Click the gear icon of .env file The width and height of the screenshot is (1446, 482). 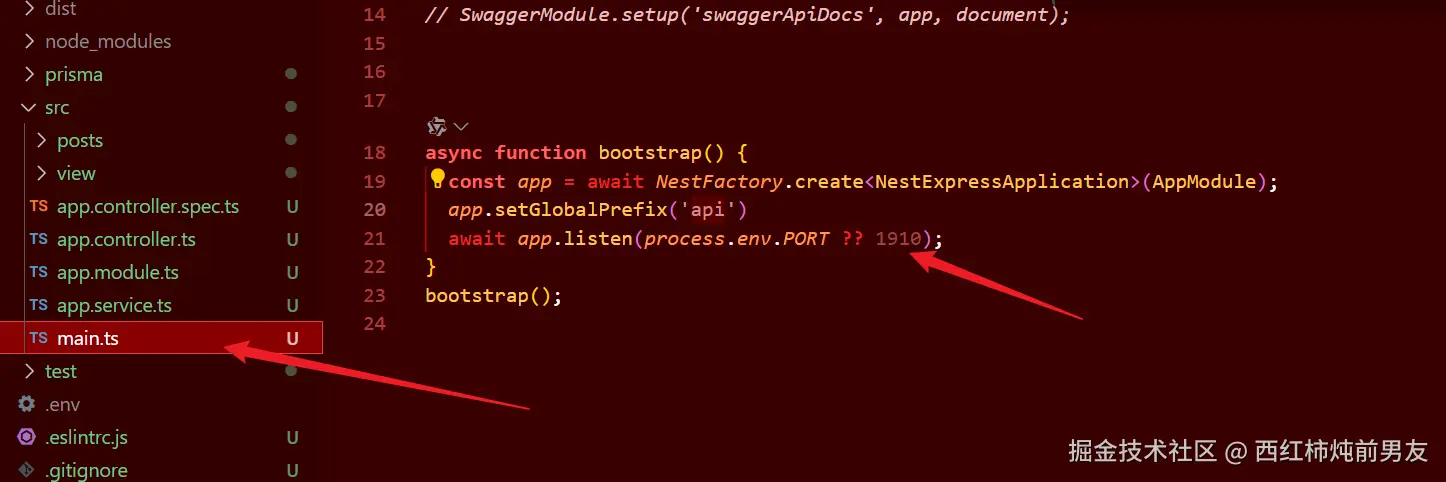pos(27,405)
